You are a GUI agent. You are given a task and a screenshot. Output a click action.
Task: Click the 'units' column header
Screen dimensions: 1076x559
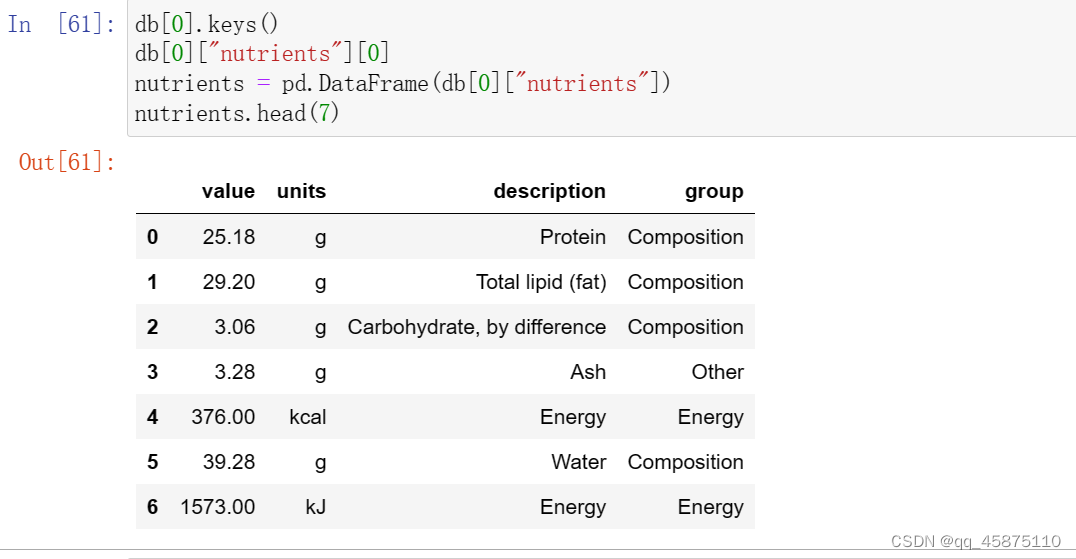[301, 191]
